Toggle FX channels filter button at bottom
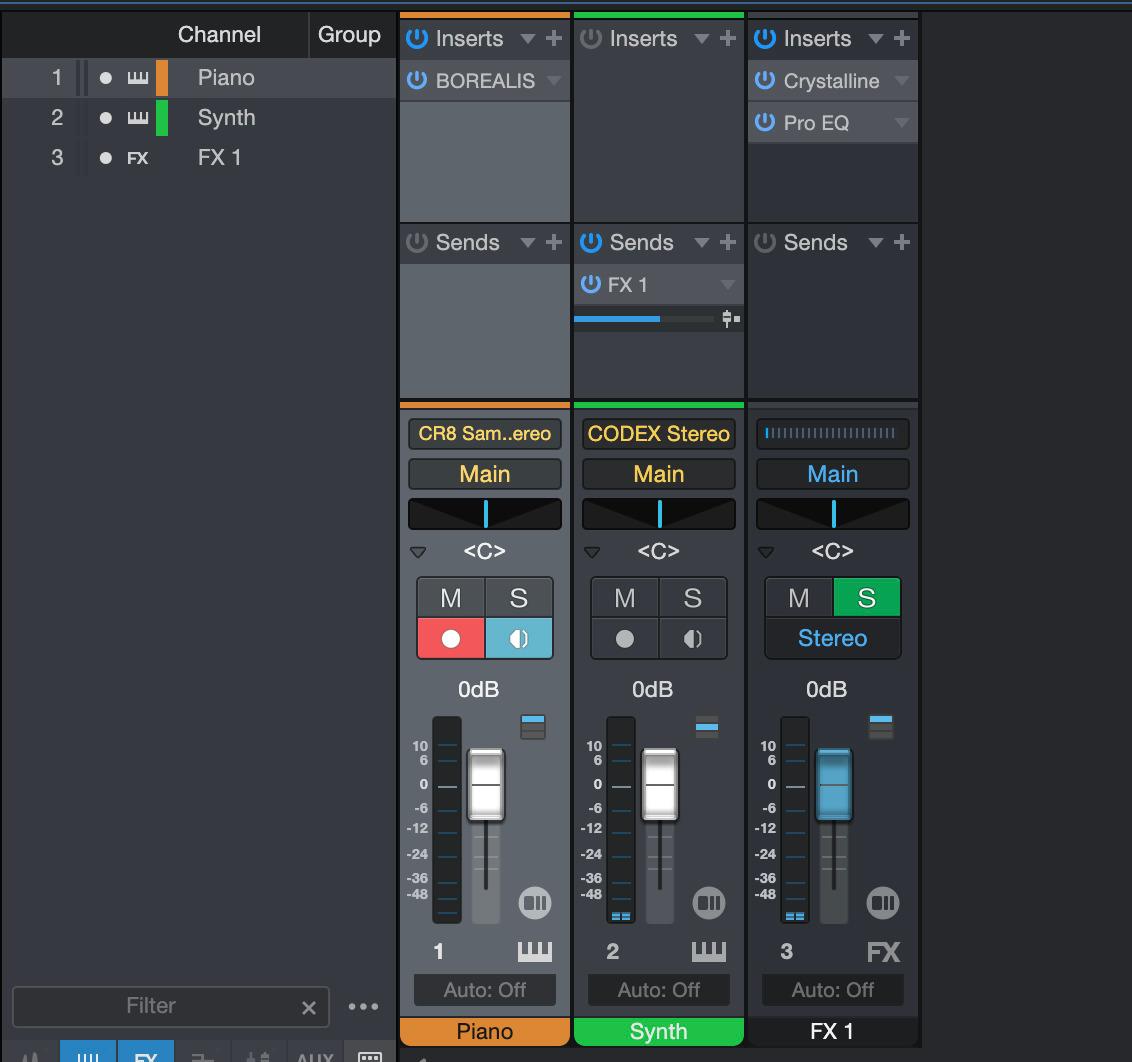The height and width of the screenshot is (1062, 1132). click(146, 1051)
